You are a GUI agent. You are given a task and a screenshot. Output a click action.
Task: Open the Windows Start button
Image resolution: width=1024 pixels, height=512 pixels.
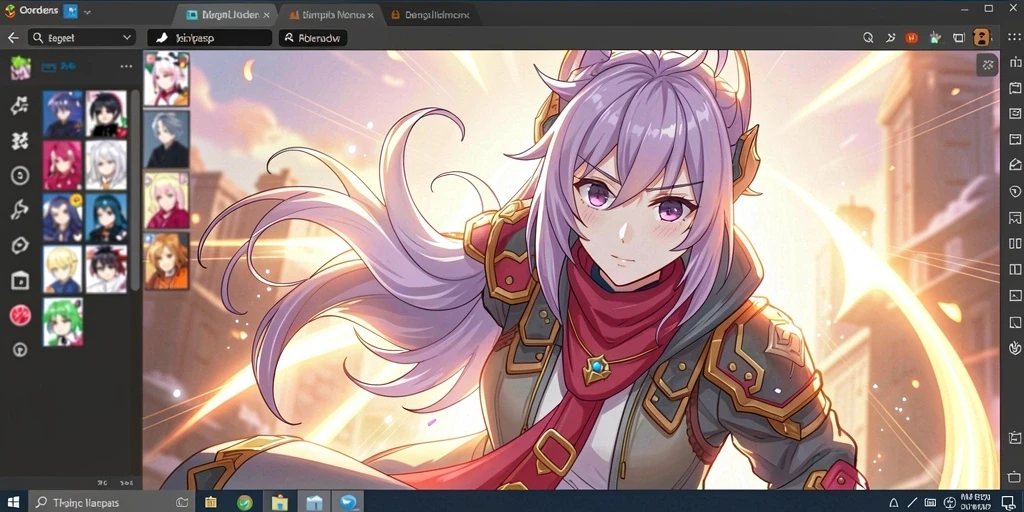(12, 502)
